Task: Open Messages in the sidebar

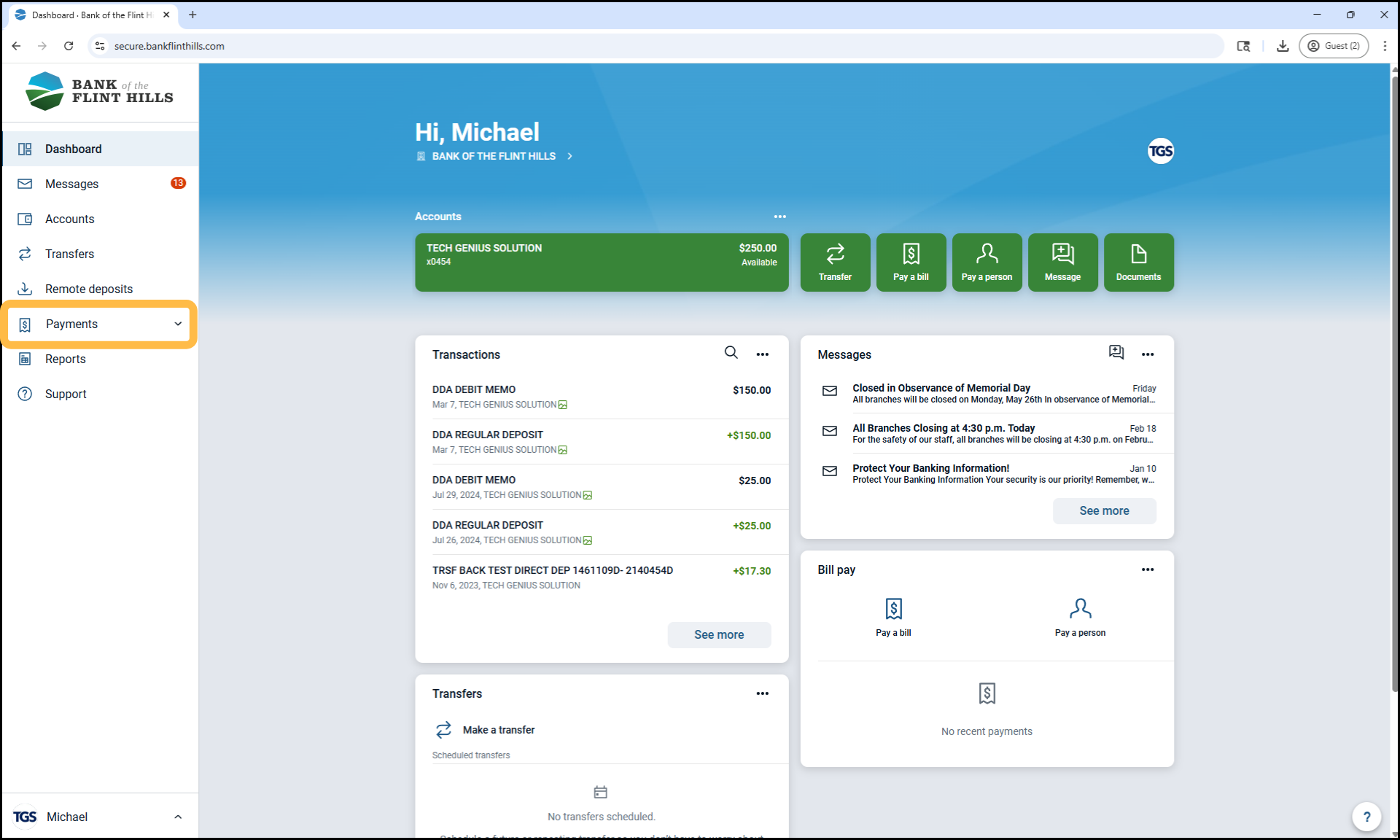Action: click(x=71, y=184)
